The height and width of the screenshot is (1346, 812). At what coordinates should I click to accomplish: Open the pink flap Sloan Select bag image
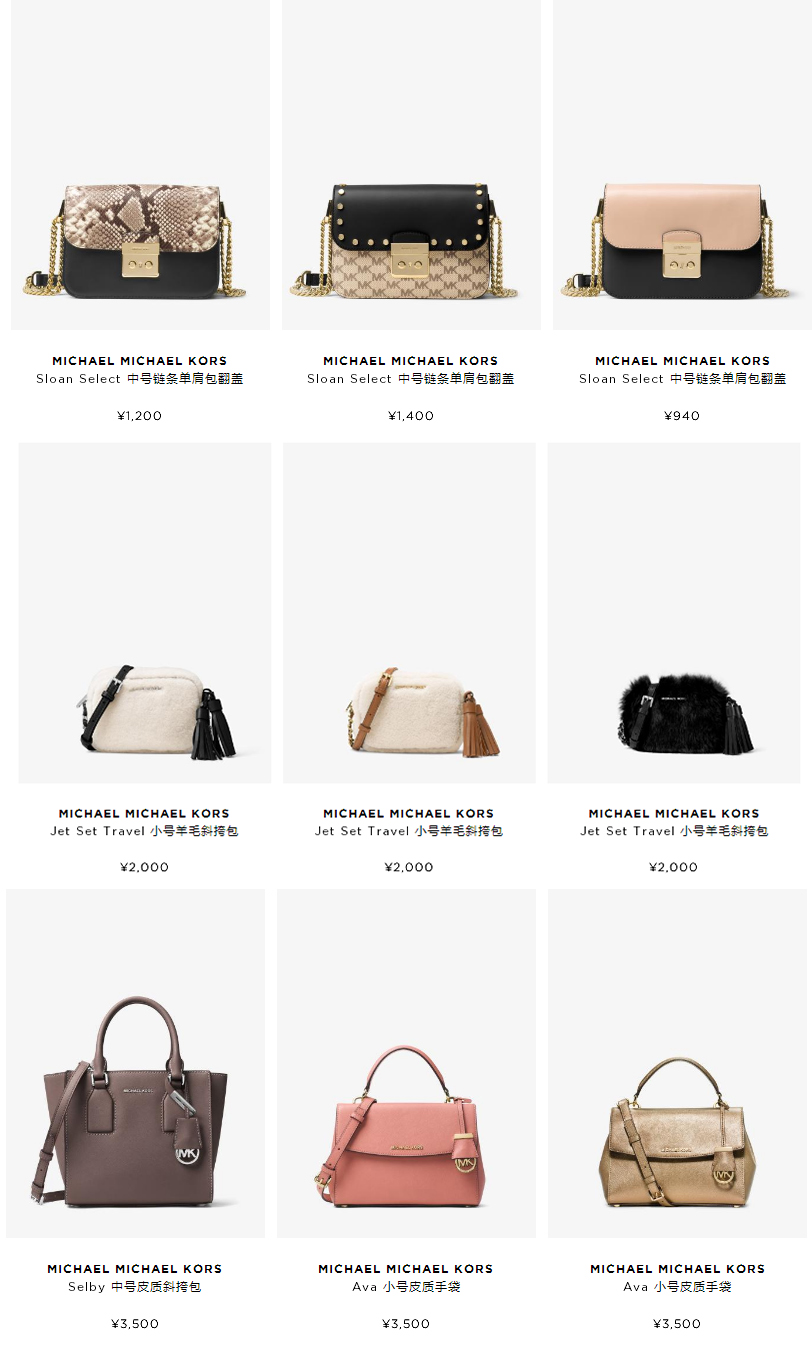coord(682,165)
